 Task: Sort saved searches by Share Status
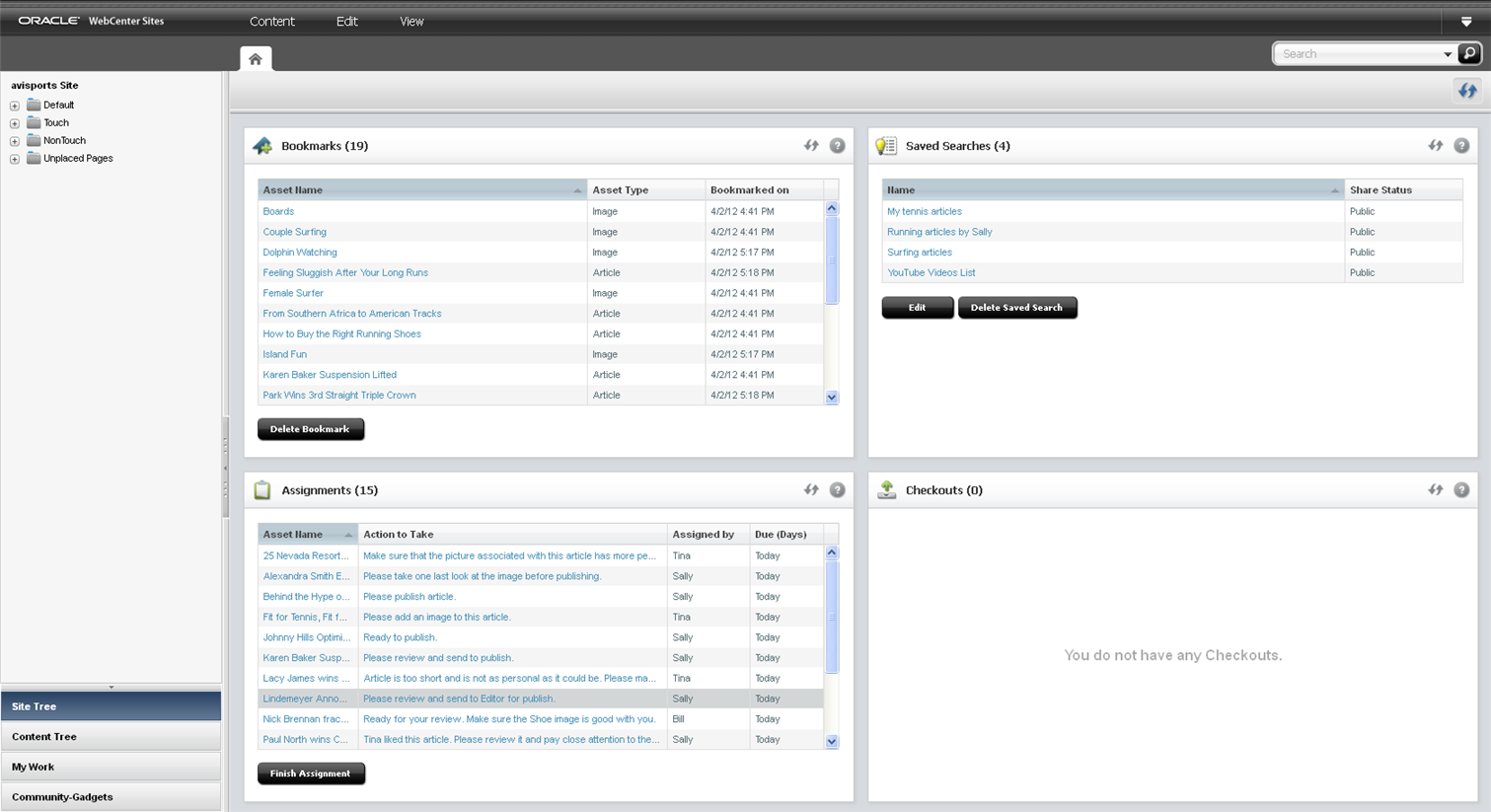pyautogui.click(x=1403, y=189)
